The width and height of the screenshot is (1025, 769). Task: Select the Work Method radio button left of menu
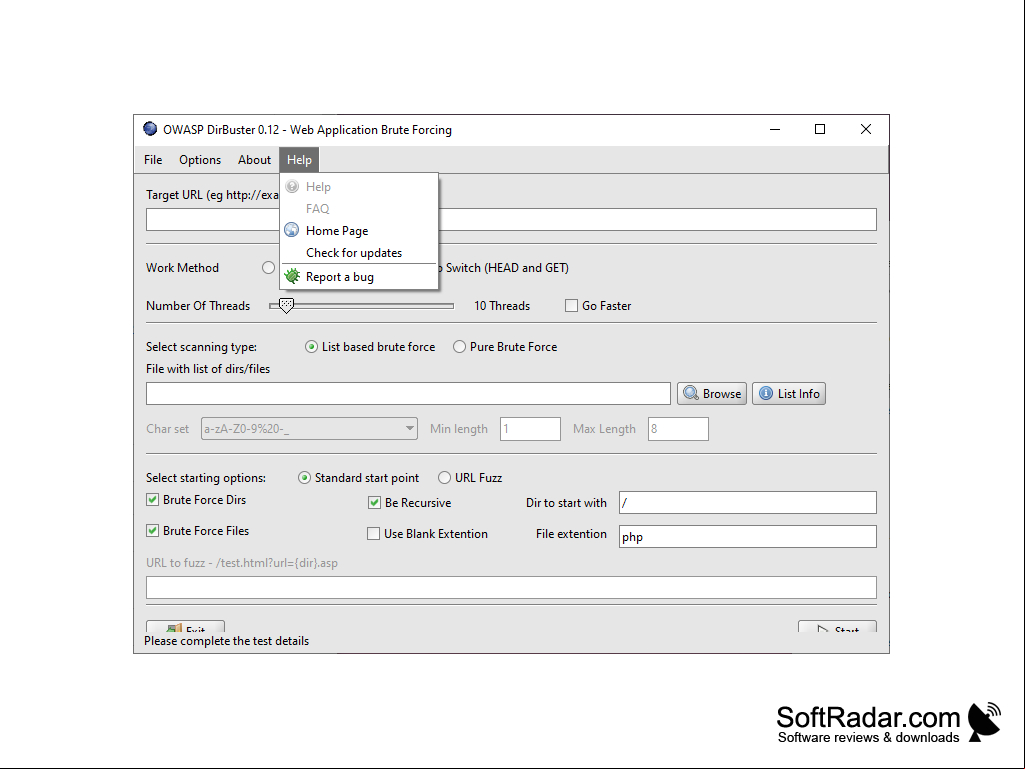[x=268, y=267]
